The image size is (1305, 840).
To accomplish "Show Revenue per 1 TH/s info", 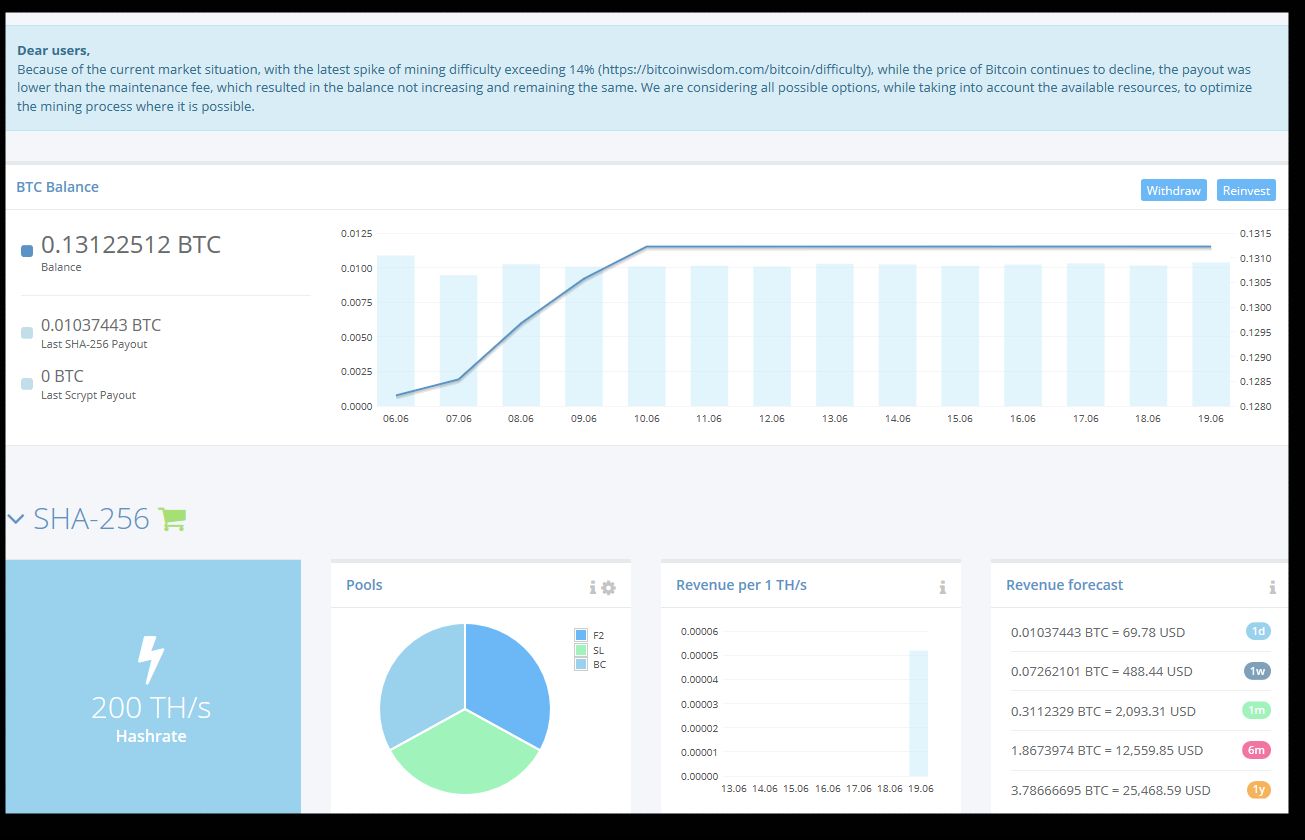I will 942,587.
